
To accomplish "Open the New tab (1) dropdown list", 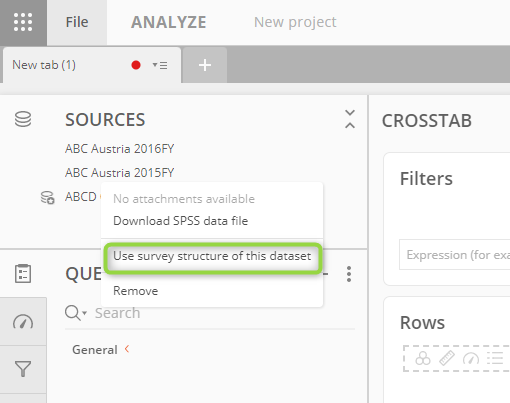I will [160, 65].
